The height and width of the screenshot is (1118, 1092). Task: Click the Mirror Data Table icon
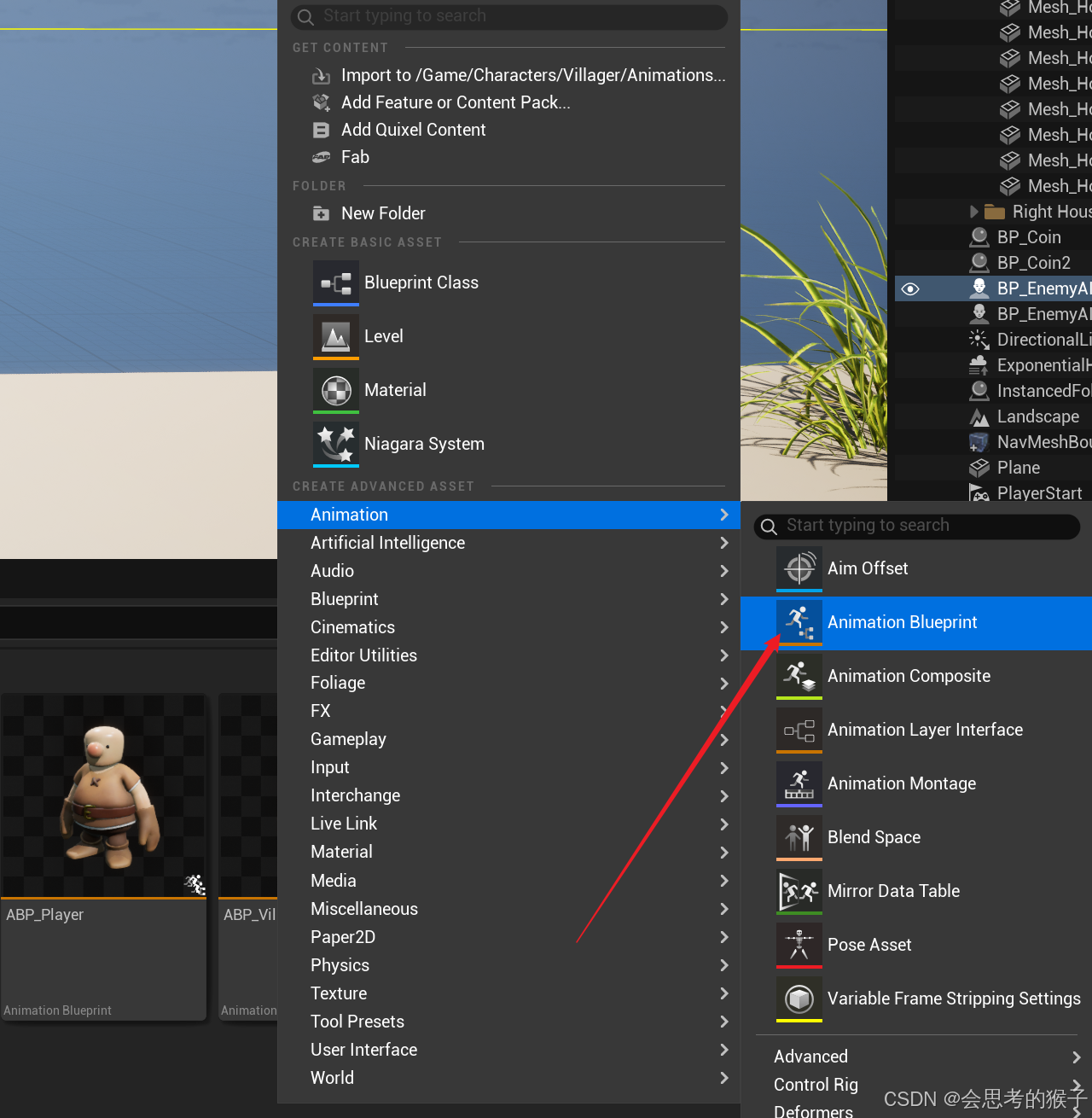point(799,891)
